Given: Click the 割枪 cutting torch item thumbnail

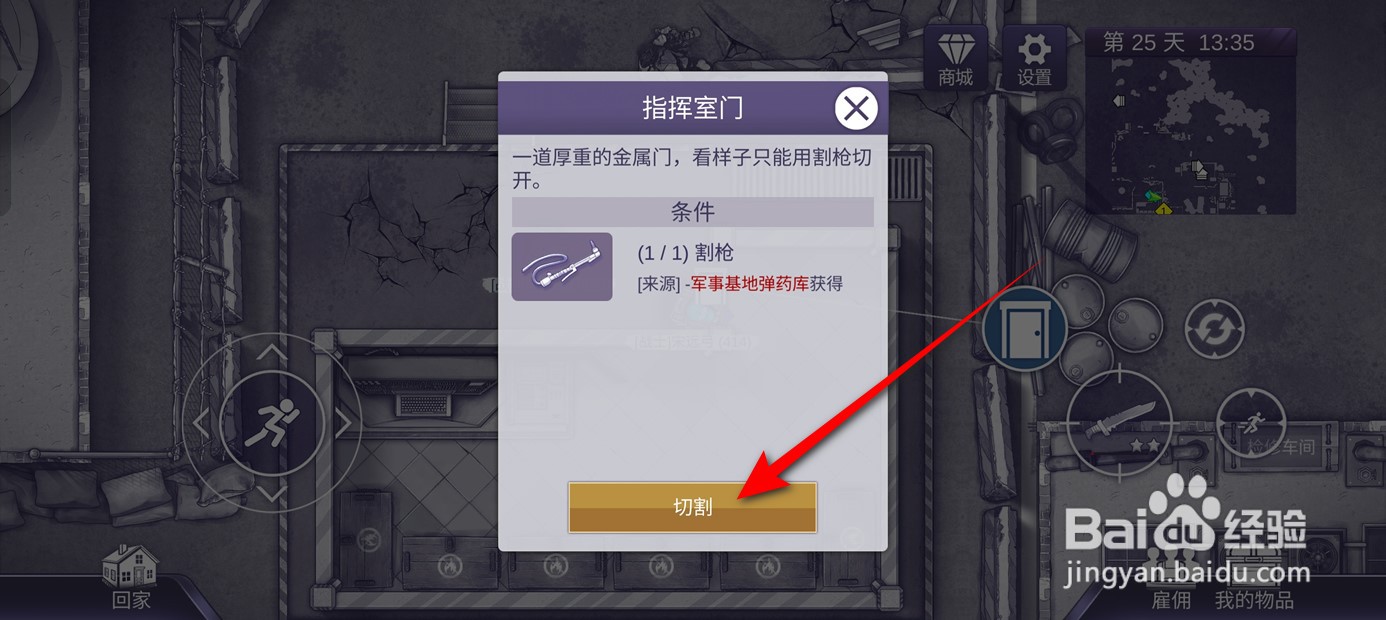Looking at the screenshot, I should tap(562, 267).
